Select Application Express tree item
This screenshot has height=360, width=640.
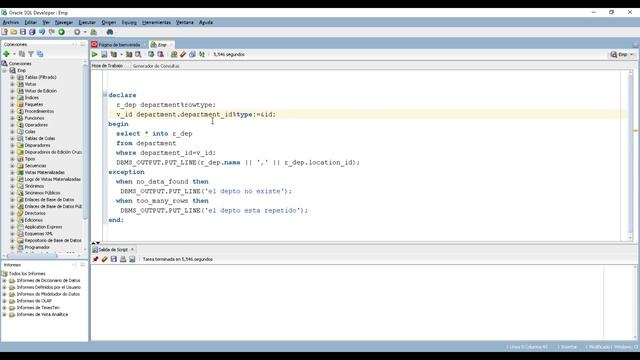click(43, 227)
